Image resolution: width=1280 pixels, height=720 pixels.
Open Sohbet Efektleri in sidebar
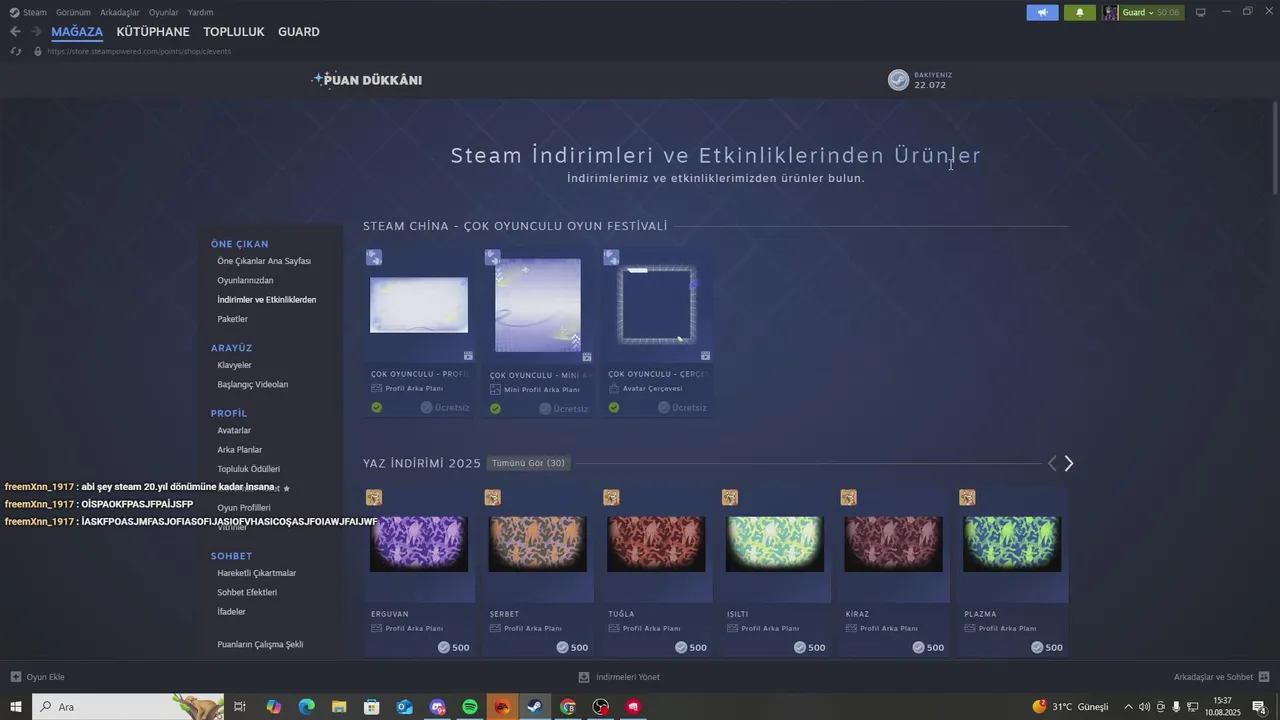[247, 592]
